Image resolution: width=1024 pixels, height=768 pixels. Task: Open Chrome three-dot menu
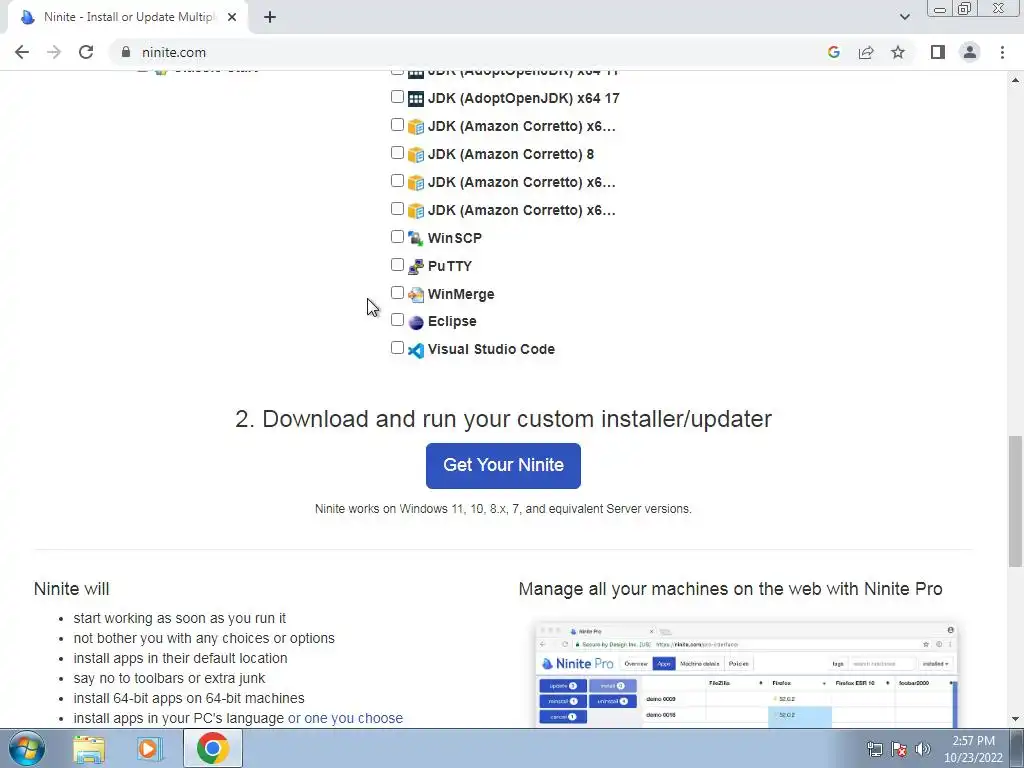click(1002, 52)
